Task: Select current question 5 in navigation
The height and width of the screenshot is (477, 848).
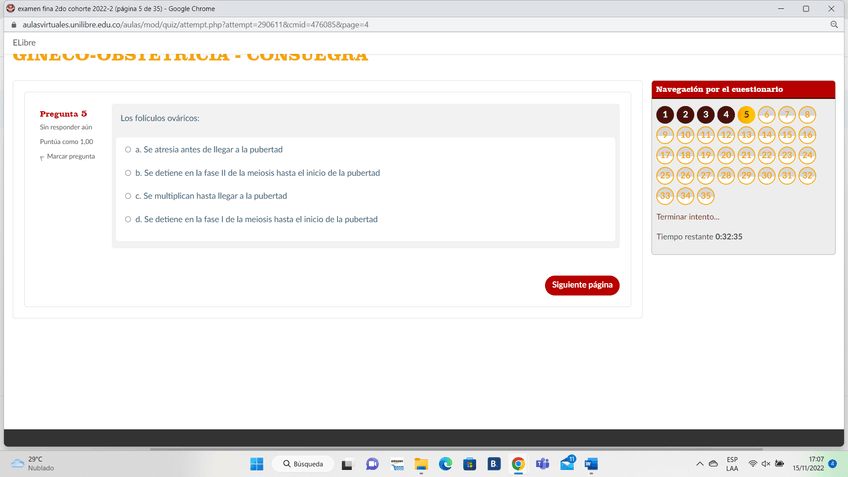Action: pyautogui.click(x=746, y=115)
